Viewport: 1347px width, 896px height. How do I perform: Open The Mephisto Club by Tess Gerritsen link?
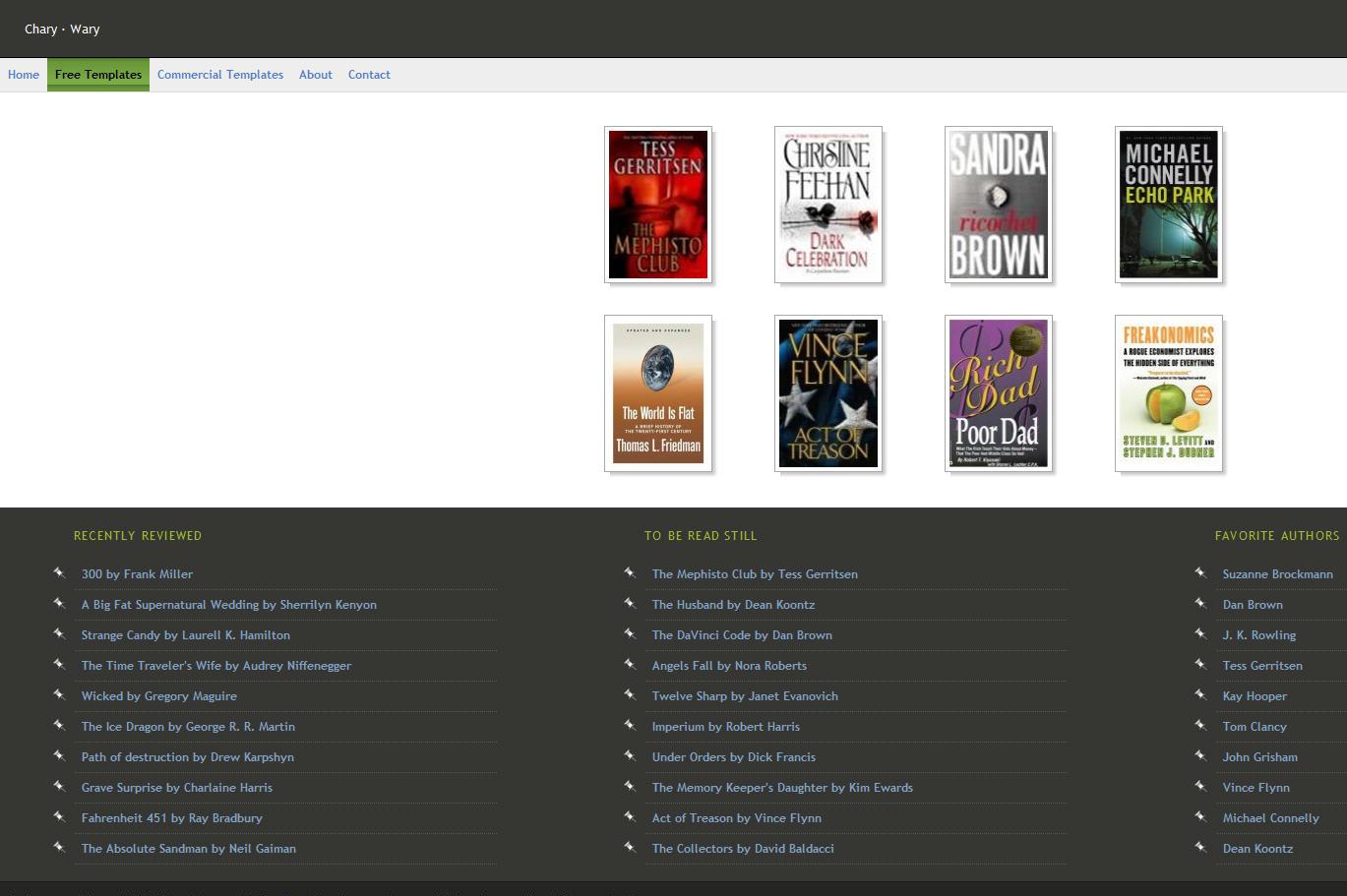[x=755, y=574]
